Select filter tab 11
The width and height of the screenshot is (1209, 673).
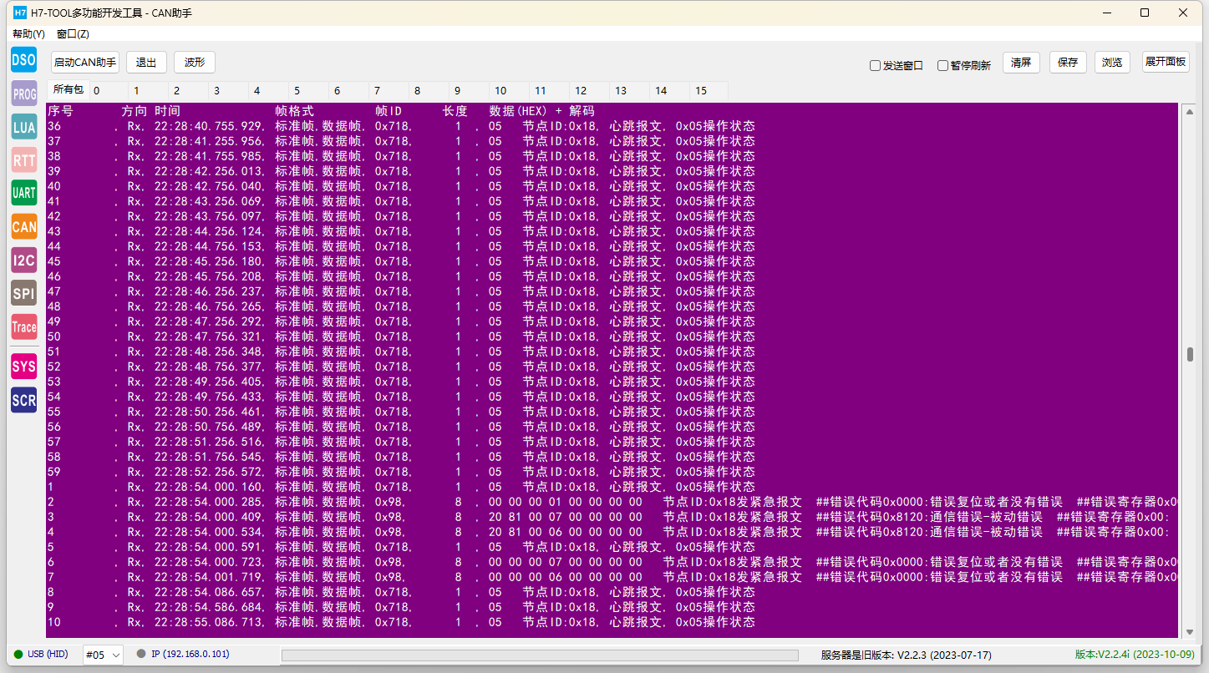coord(540,91)
